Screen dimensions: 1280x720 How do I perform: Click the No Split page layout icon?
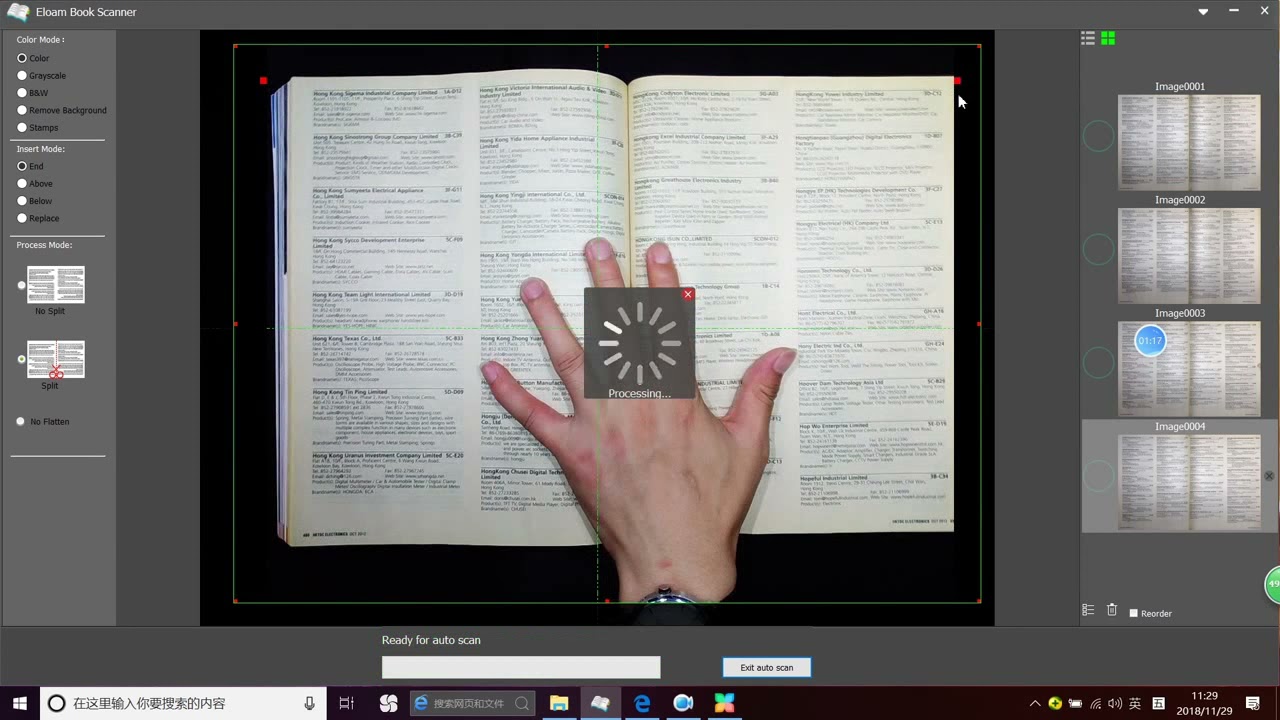point(56,284)
